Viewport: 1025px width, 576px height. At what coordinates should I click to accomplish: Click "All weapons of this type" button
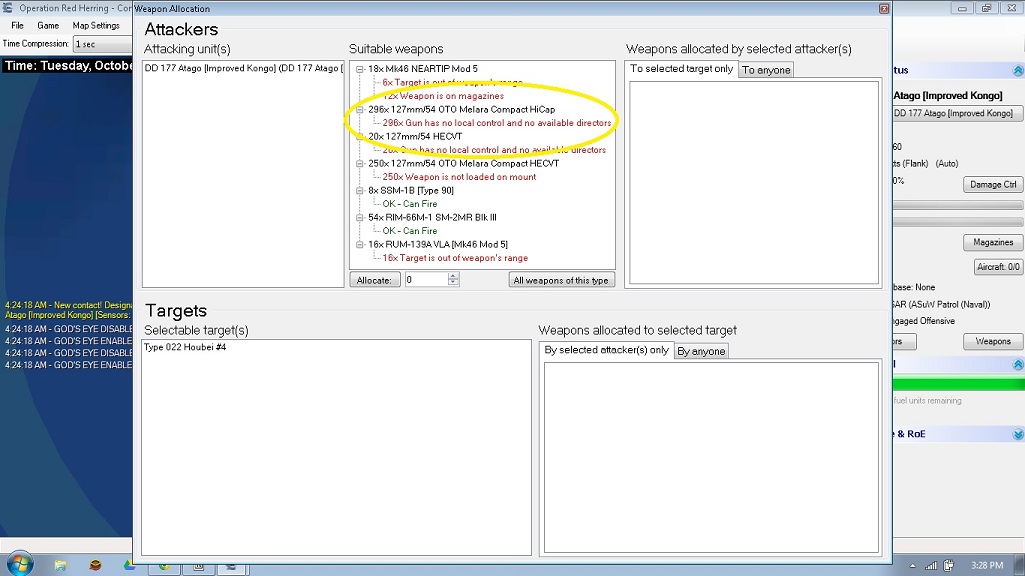561,280
